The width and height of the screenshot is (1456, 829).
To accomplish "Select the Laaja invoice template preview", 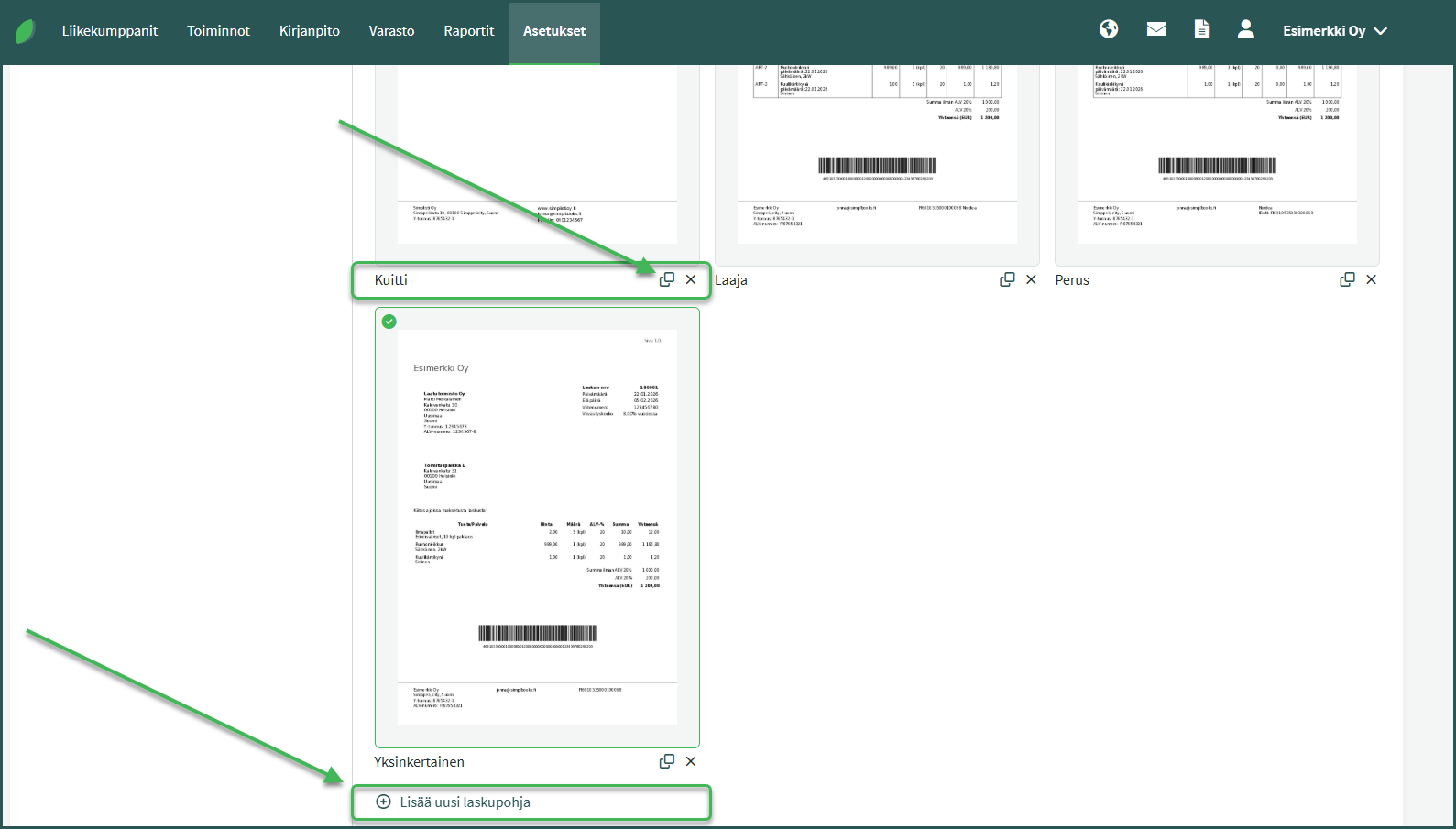I will point(877,156).
